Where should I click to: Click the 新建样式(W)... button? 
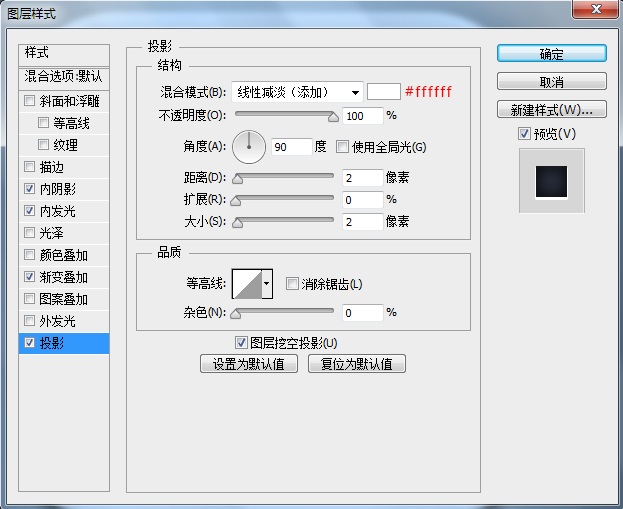(551, 109)
